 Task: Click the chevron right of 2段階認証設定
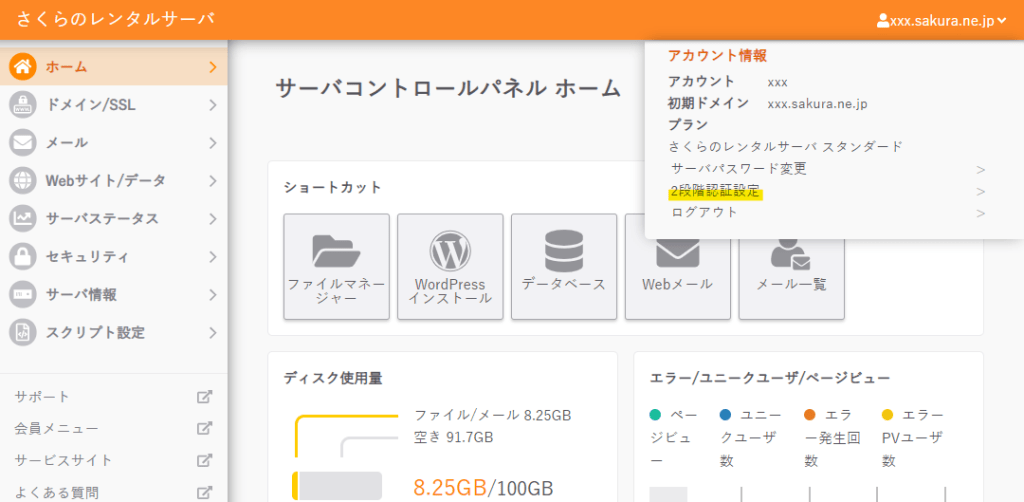coord(980,191)
